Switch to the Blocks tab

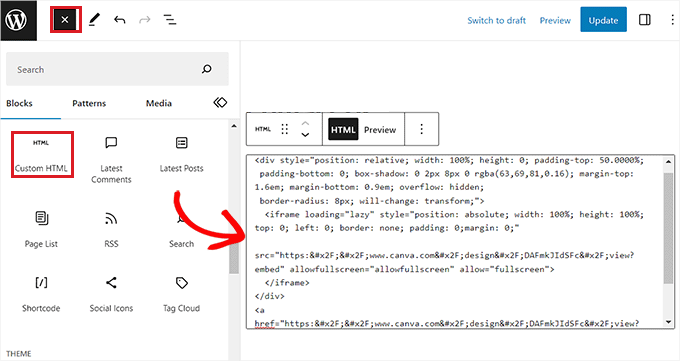pos(19,103)
